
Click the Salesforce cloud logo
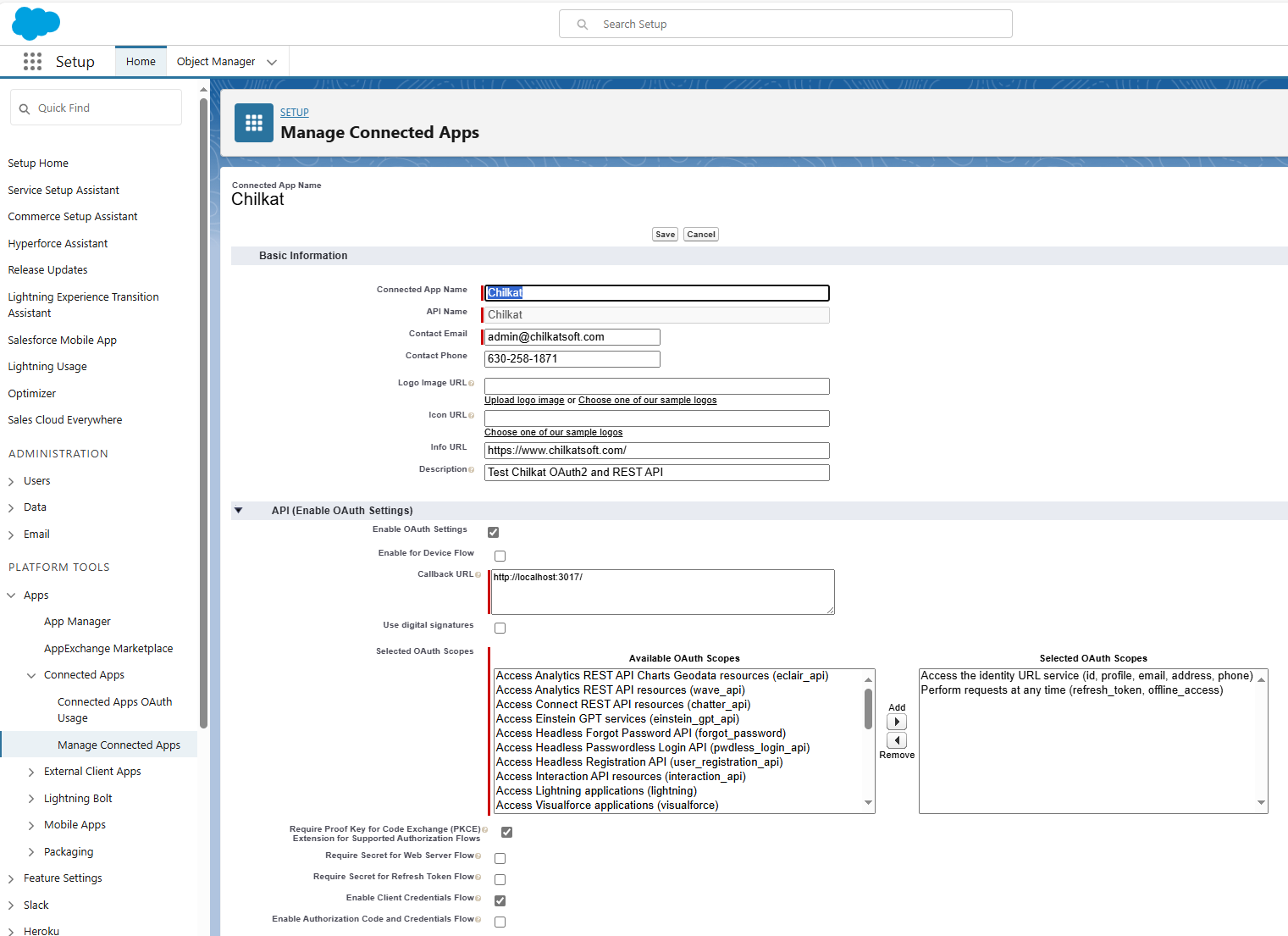tap(36, 23)
